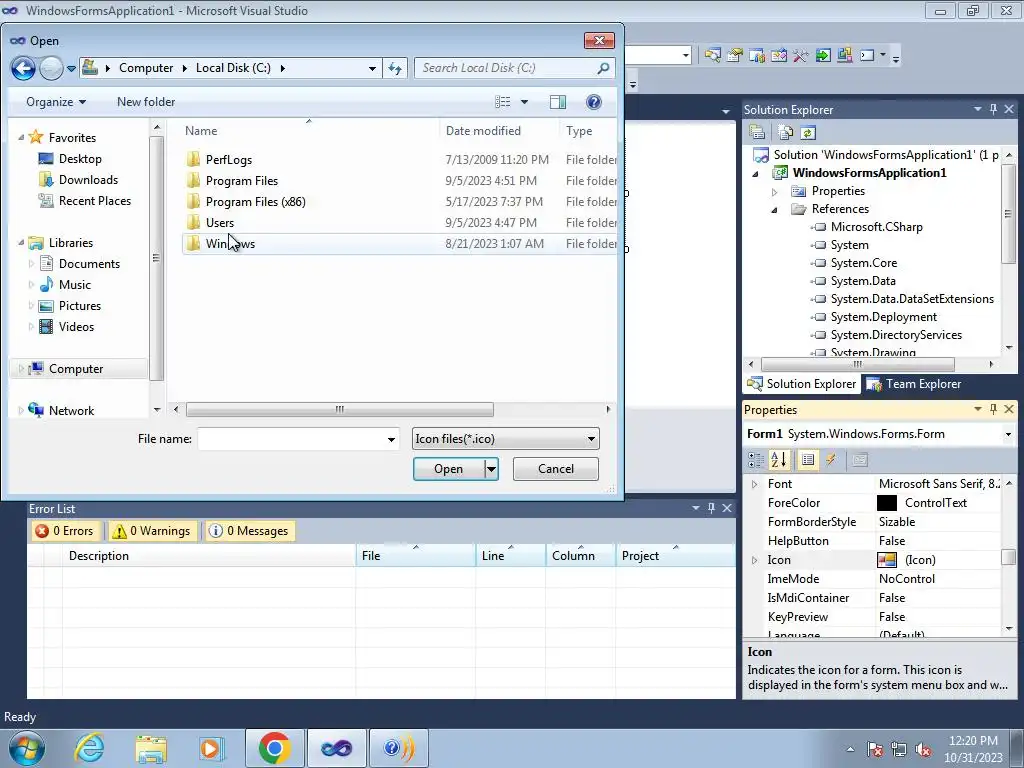The image size is (1024, 768).
Task: Open Find in Files from Visual Studio toolbar
Action: (712, 56)
